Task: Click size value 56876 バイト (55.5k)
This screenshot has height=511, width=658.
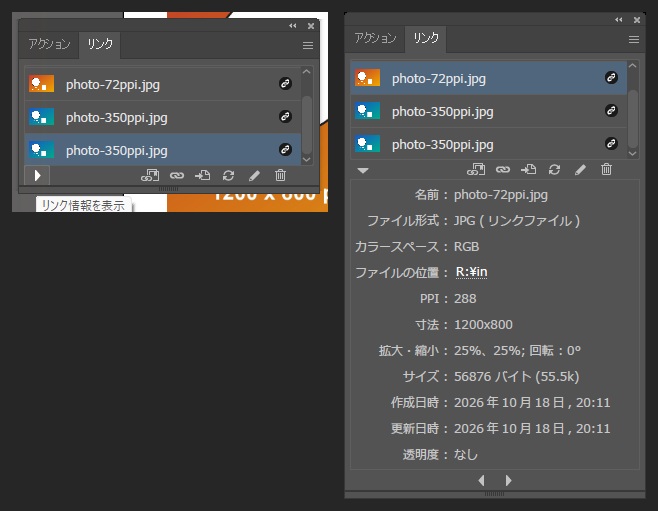Action: 517,377
